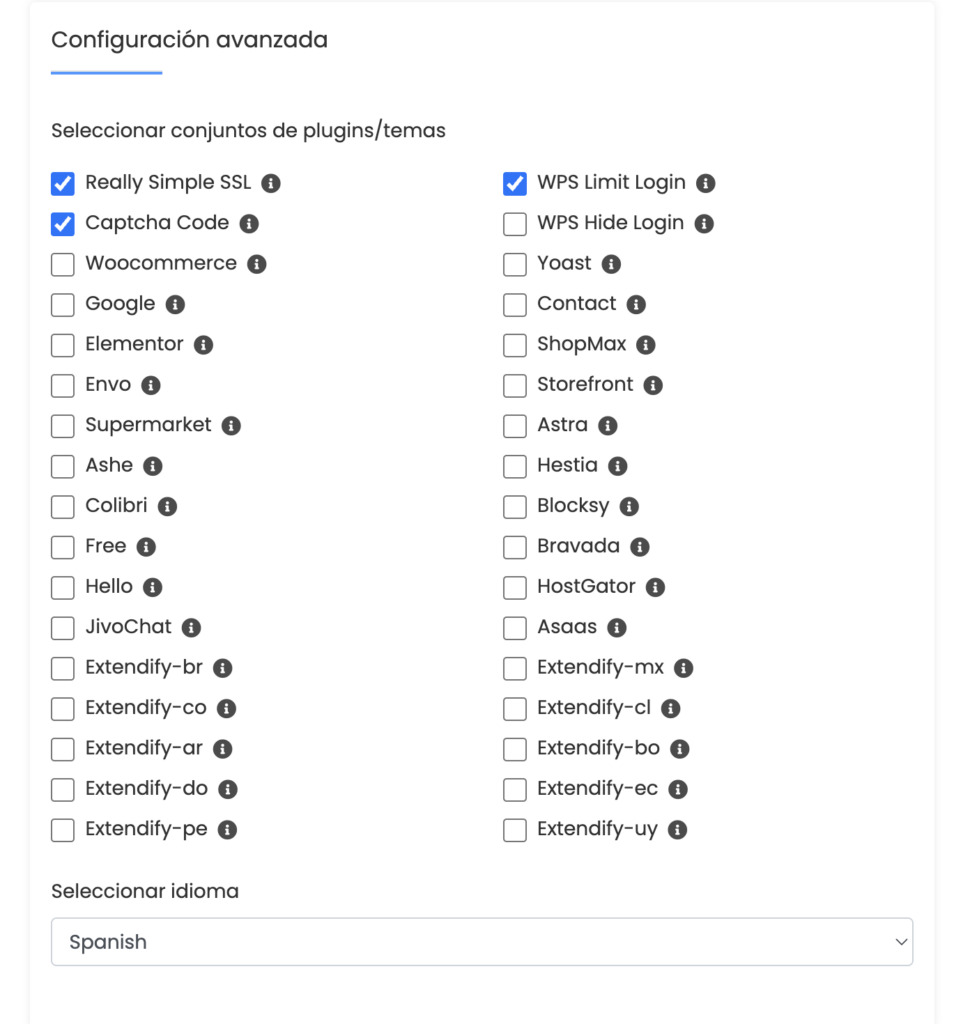View info icon for Extendify-mx
970x1024 pixels.
point(683,668)
